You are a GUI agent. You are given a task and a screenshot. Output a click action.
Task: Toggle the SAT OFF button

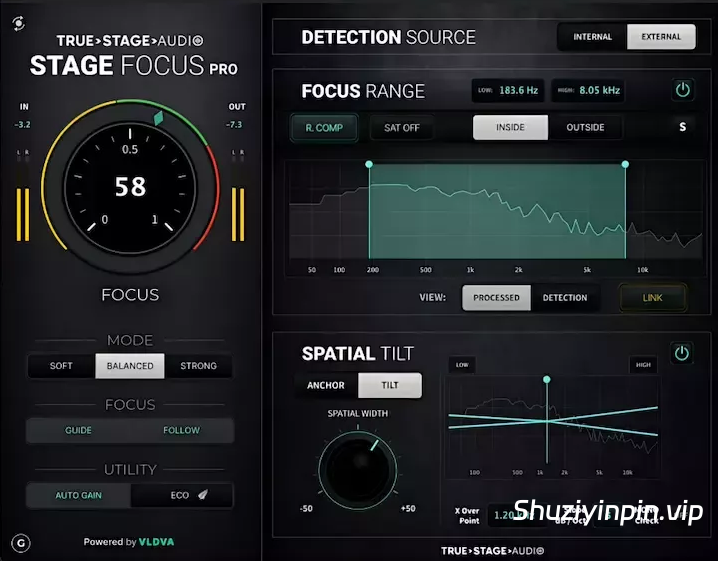click(402, 128)
